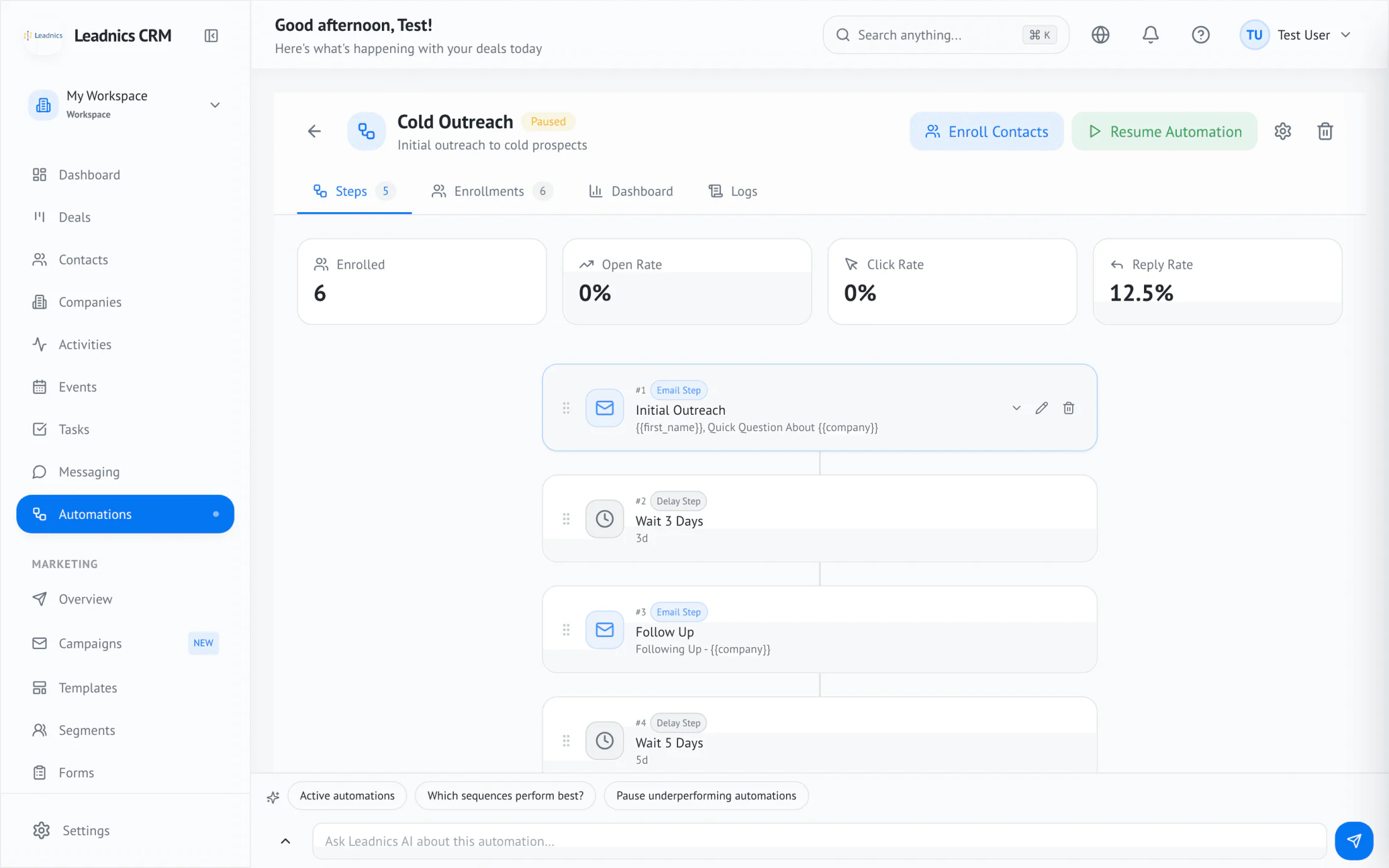Open the help question mark icon

pyautogui.click(x=1200, y=35)
